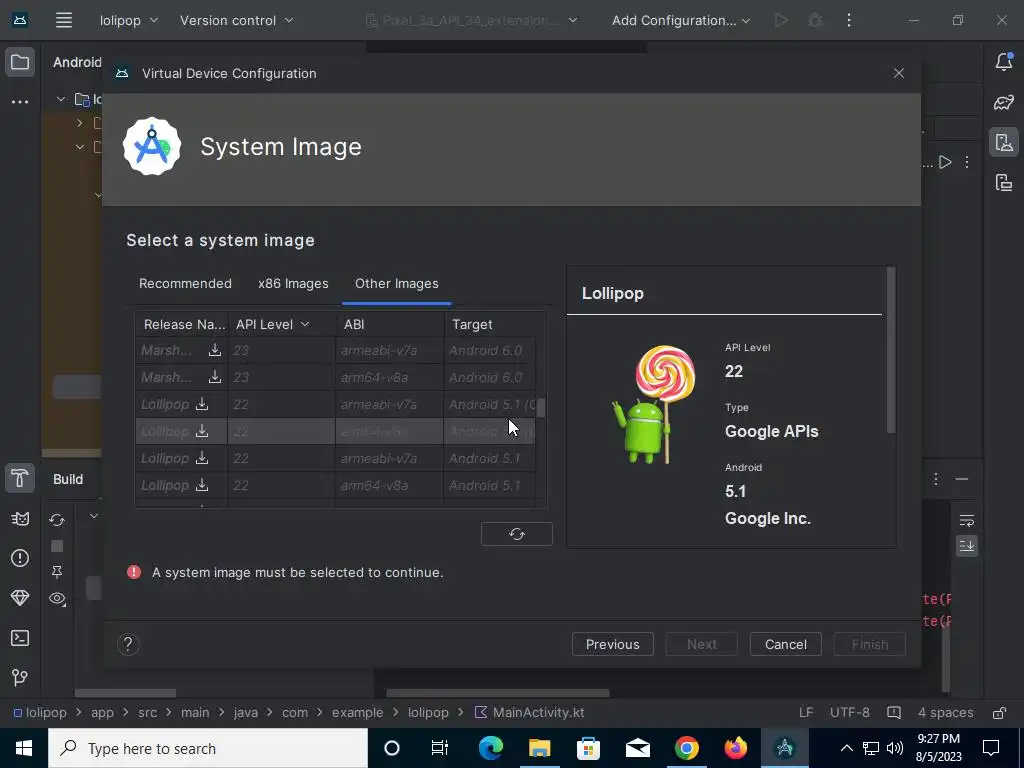Viewport: 1024px width, 768px height.
Task: Toggle the build view eye icon
Action: (x=57, y=599)
